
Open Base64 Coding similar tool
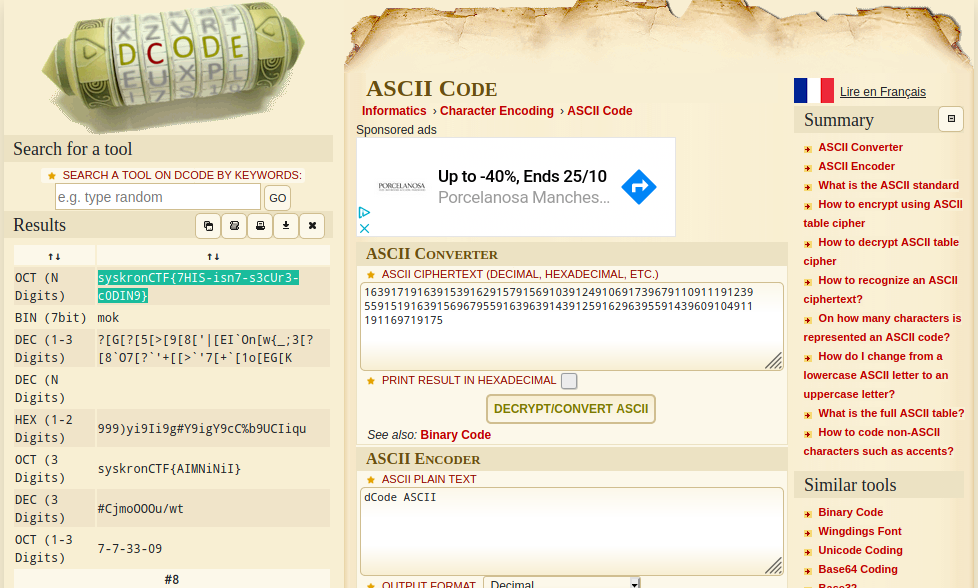(x=858, y=569)
